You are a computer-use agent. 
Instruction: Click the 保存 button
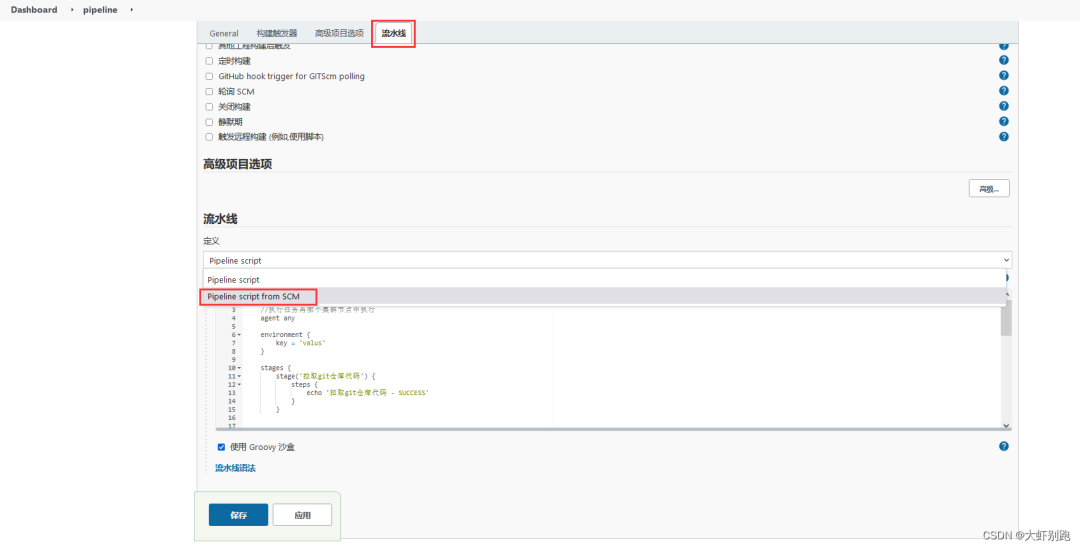238,515
